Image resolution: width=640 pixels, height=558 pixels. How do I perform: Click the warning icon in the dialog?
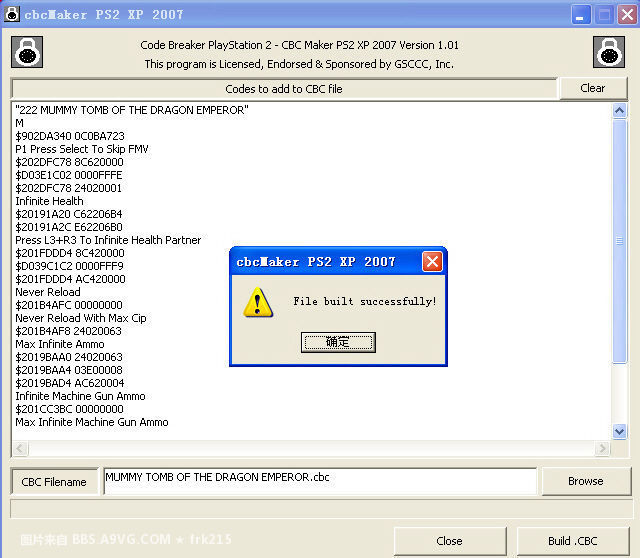258,302
